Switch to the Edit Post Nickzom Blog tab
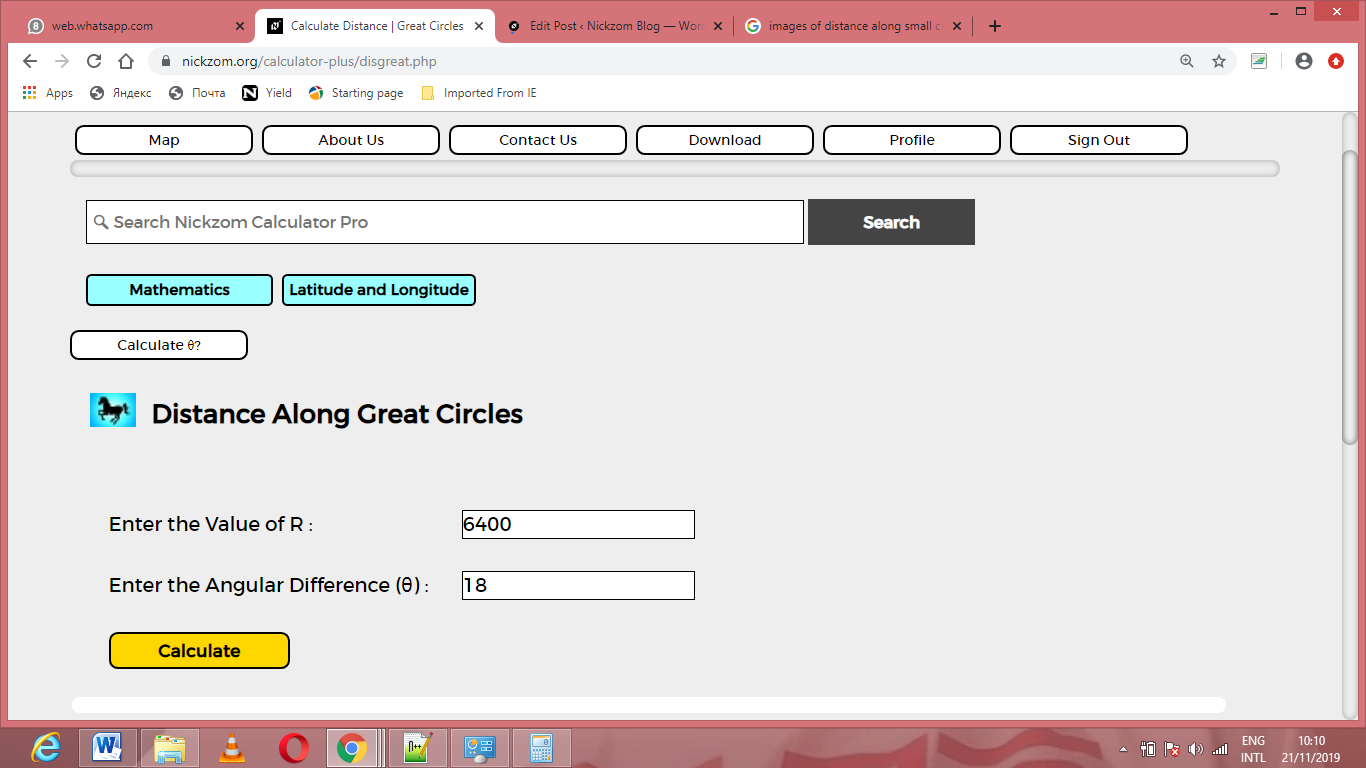Image resolution: width=1366 pixels, height=768 pixels. 614,26
